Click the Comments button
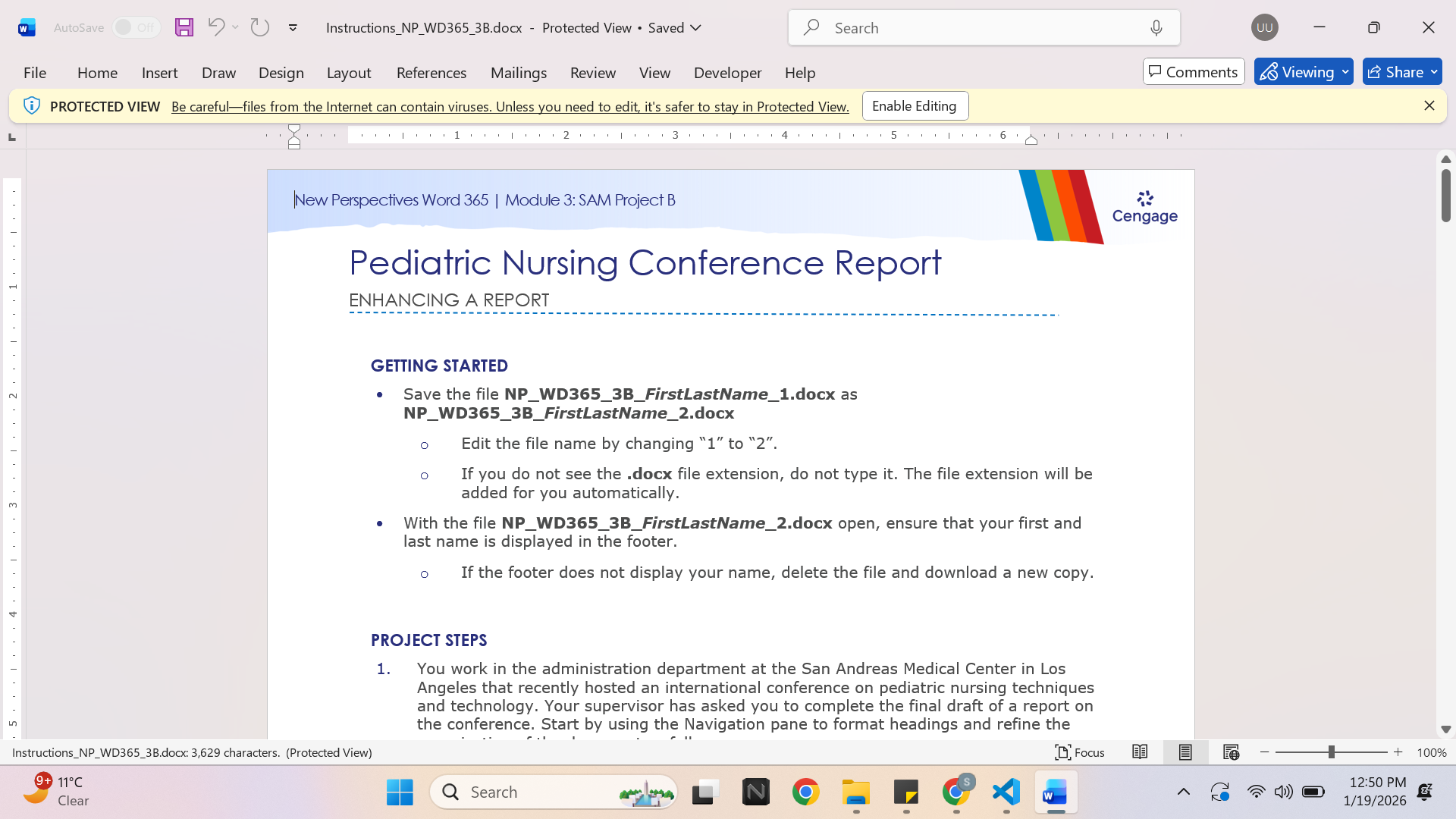Screen dimensions: 1456x819 tap(1194, 72)
